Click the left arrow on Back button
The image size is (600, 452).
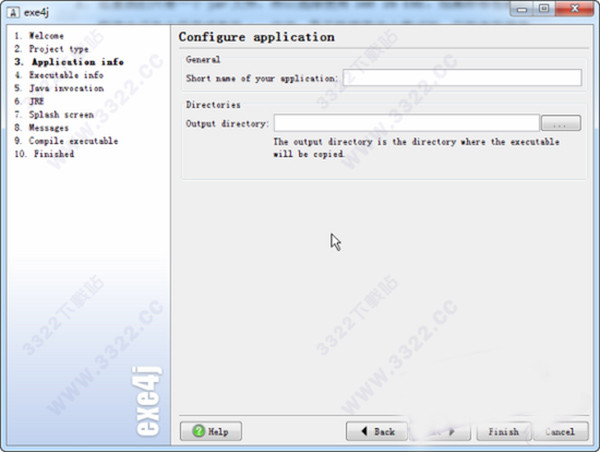click(365, 431)
